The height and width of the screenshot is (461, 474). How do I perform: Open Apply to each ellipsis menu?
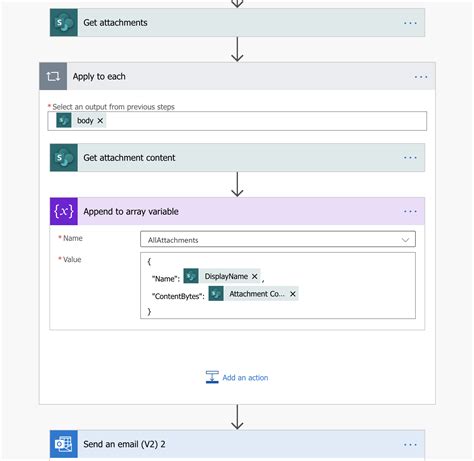click(421, 77)
